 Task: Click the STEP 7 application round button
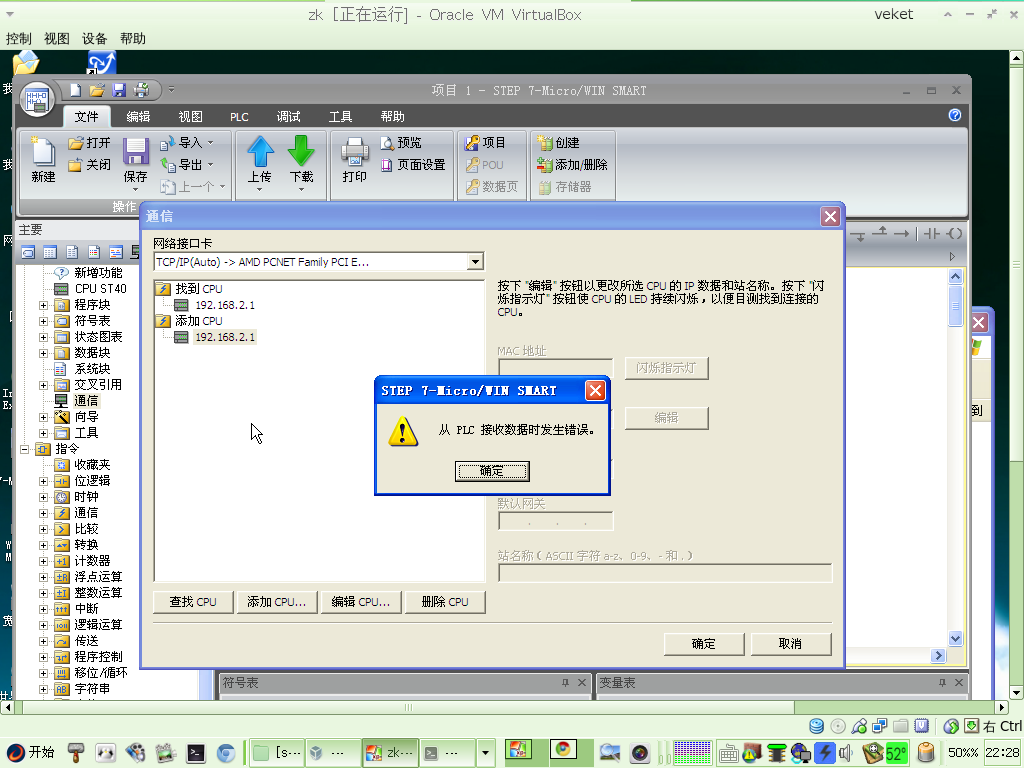[x=37, y=99]
